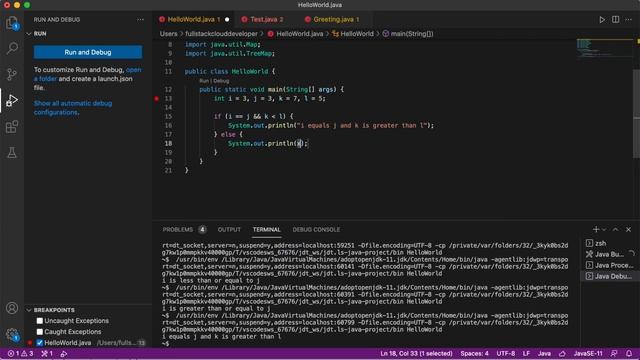Switch to the Test.java editor tab
The image size is (640, 360).
[267, 20]
